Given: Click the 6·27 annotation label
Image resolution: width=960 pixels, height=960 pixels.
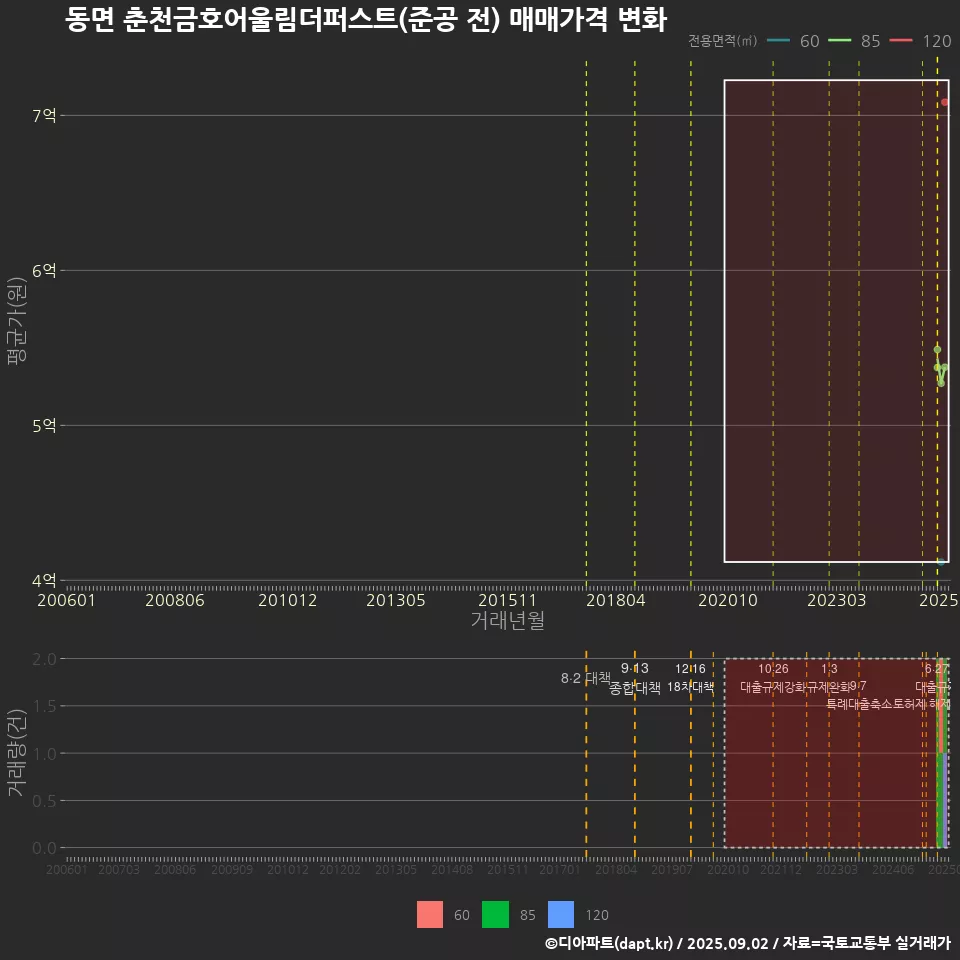Looking at the screenshot, I should coord(936,669).
